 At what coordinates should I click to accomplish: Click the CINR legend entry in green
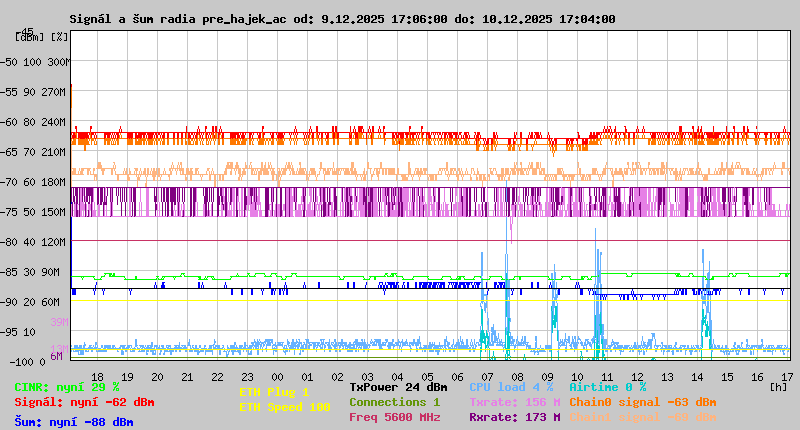(x=66, y=387)
